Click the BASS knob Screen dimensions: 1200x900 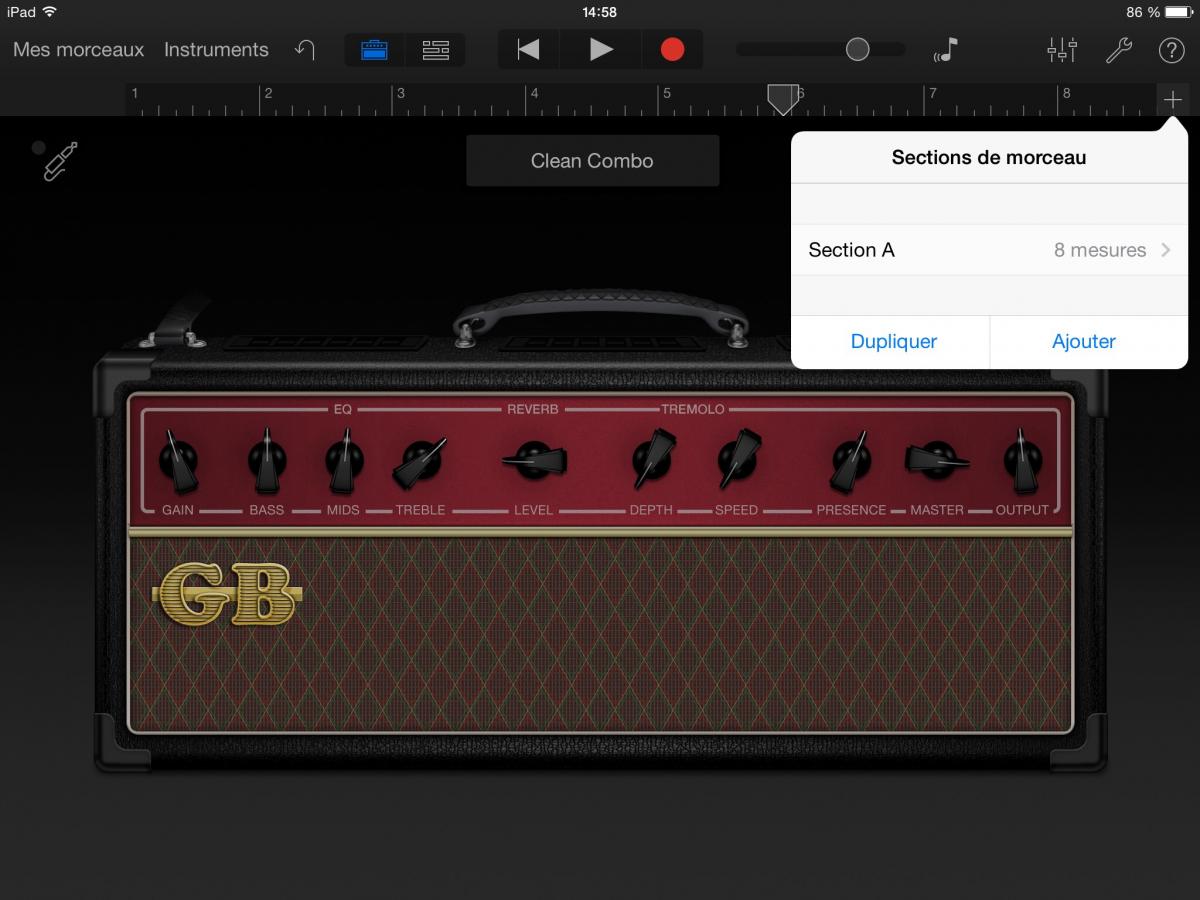pos(266,462)
